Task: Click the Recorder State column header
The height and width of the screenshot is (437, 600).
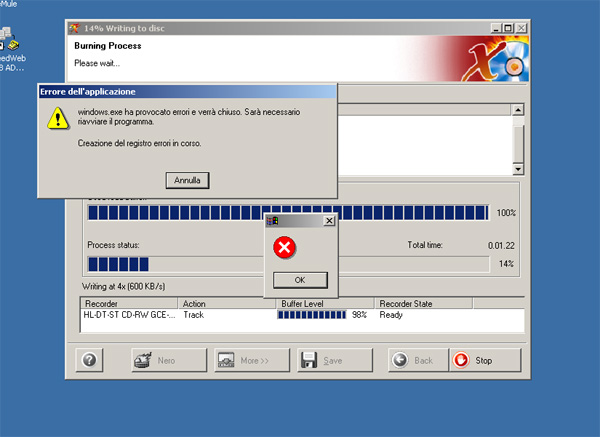Action: click(x=424, y=303)
